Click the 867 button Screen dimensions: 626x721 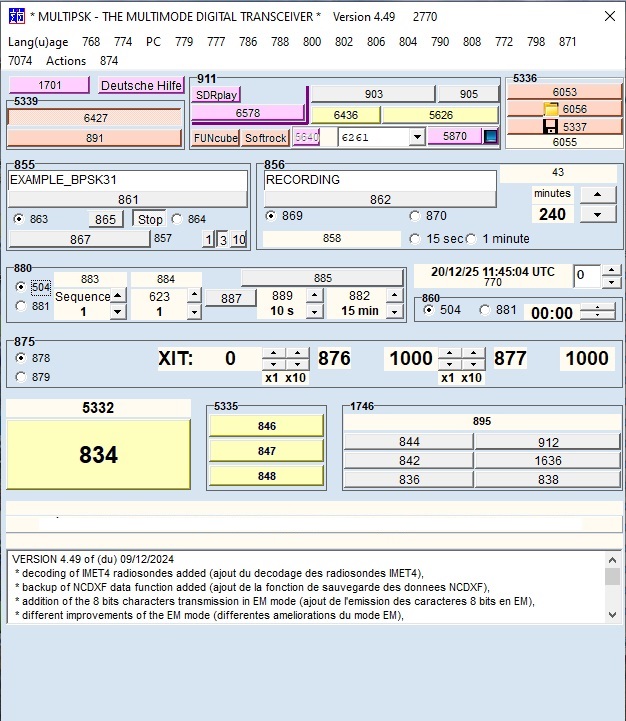tap(80, 239)
